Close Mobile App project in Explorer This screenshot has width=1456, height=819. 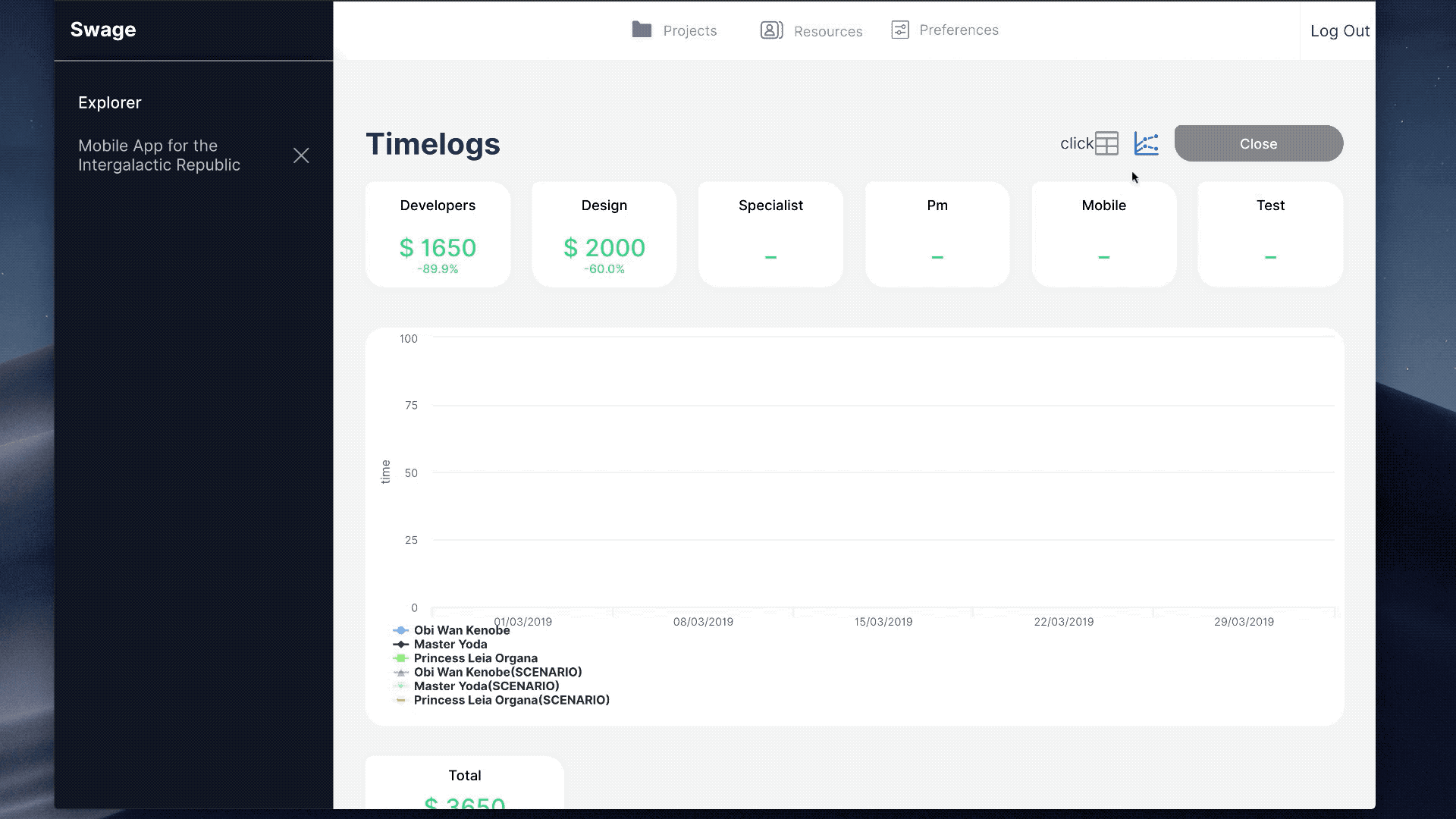(x=301, y=155)
